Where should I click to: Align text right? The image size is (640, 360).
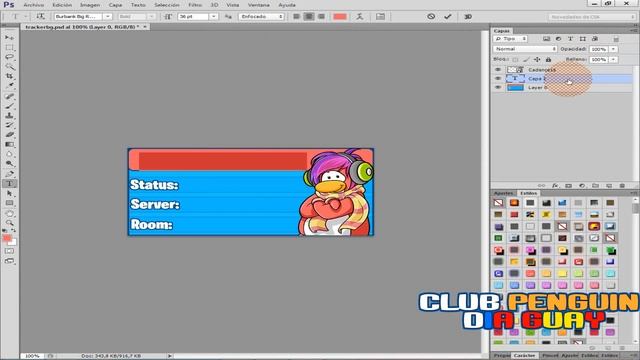(321, 16)
